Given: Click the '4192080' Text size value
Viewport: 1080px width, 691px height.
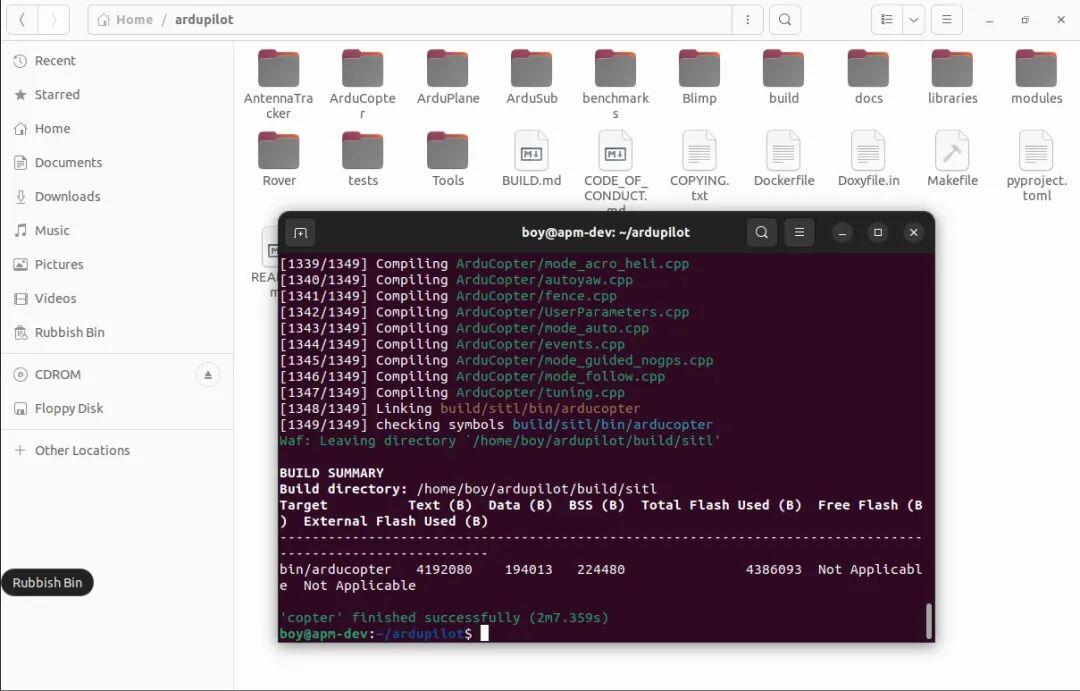Looking at the screenshot, I should point(444,570).
